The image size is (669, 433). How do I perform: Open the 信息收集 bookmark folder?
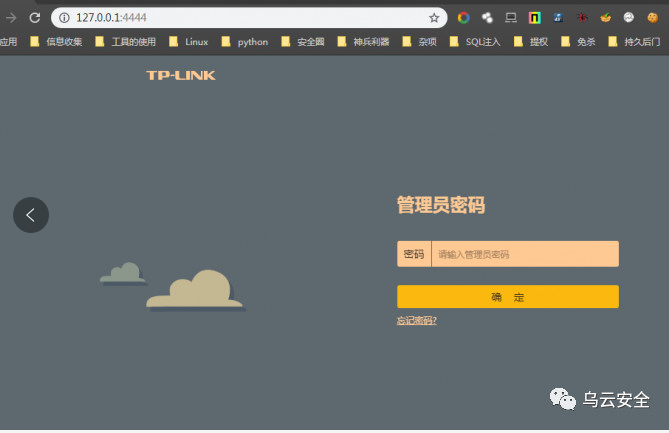56,42
